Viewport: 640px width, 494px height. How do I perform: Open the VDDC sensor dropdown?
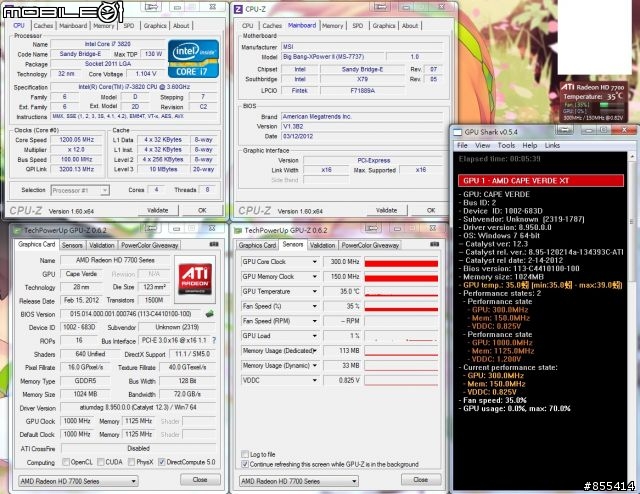(315, 380)
